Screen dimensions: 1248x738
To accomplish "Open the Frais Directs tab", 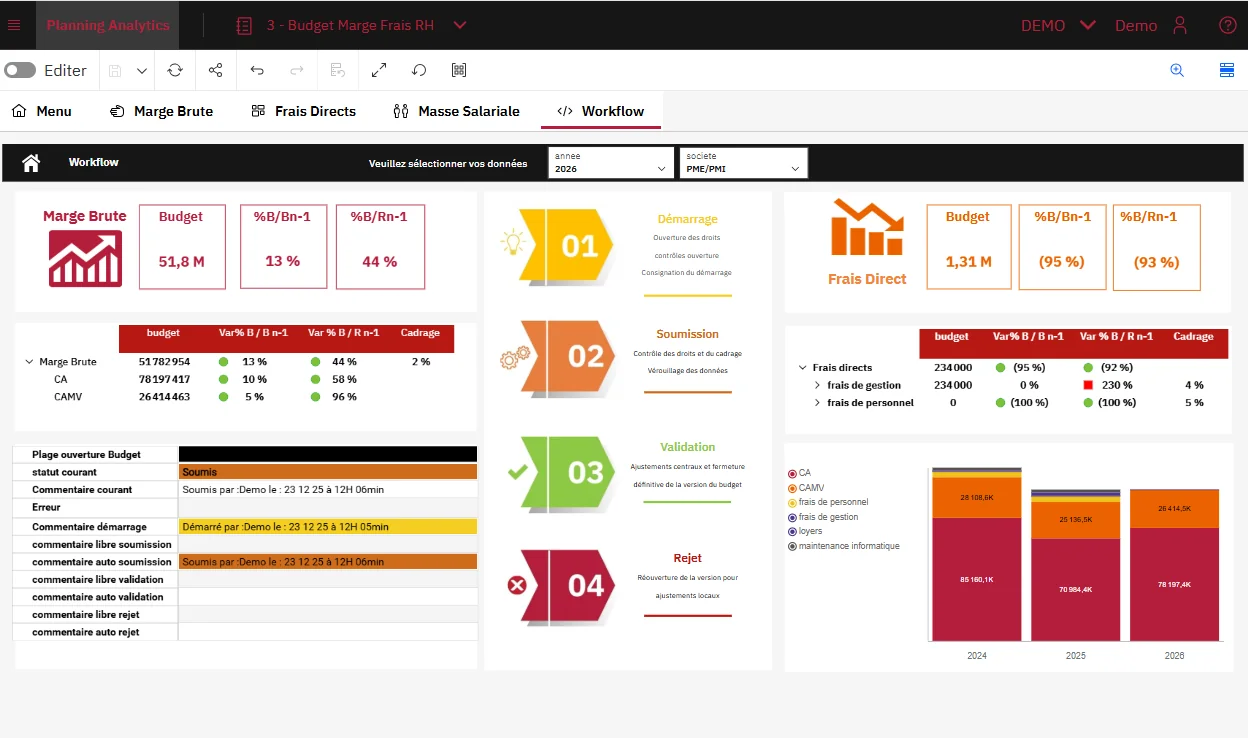I will click(x=303, y=111).
